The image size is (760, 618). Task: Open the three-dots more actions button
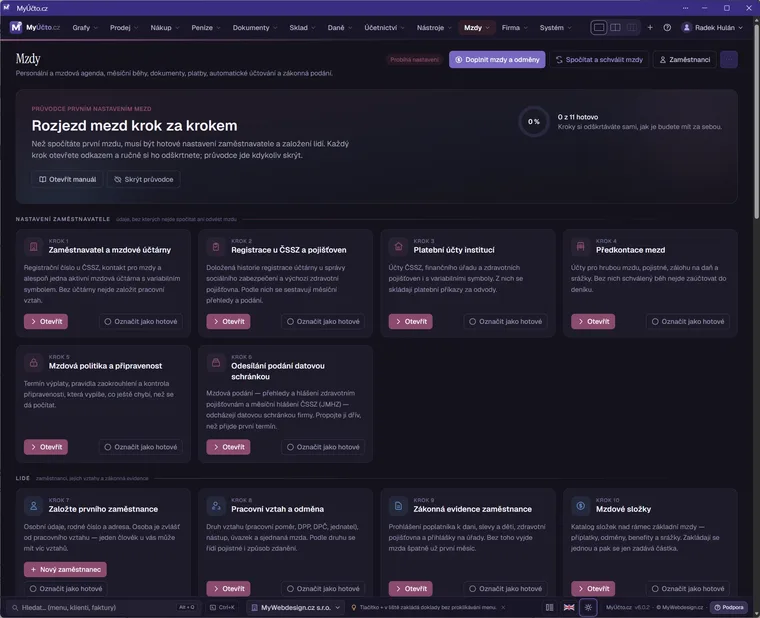pos(728,60)
